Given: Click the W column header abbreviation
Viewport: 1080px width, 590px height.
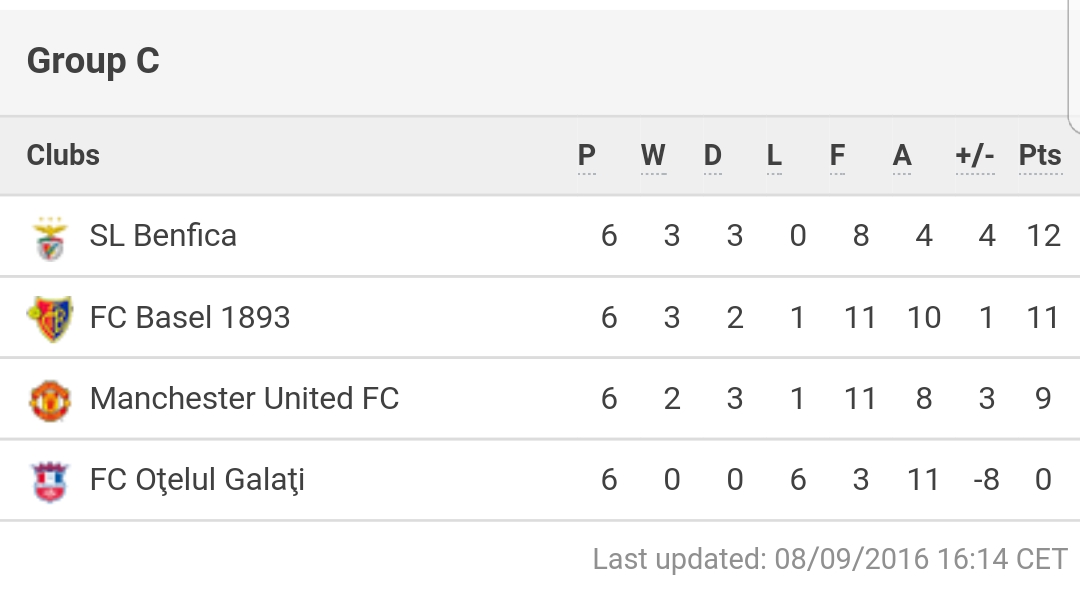Looking at the screenshot, I should tap(653, 156).
